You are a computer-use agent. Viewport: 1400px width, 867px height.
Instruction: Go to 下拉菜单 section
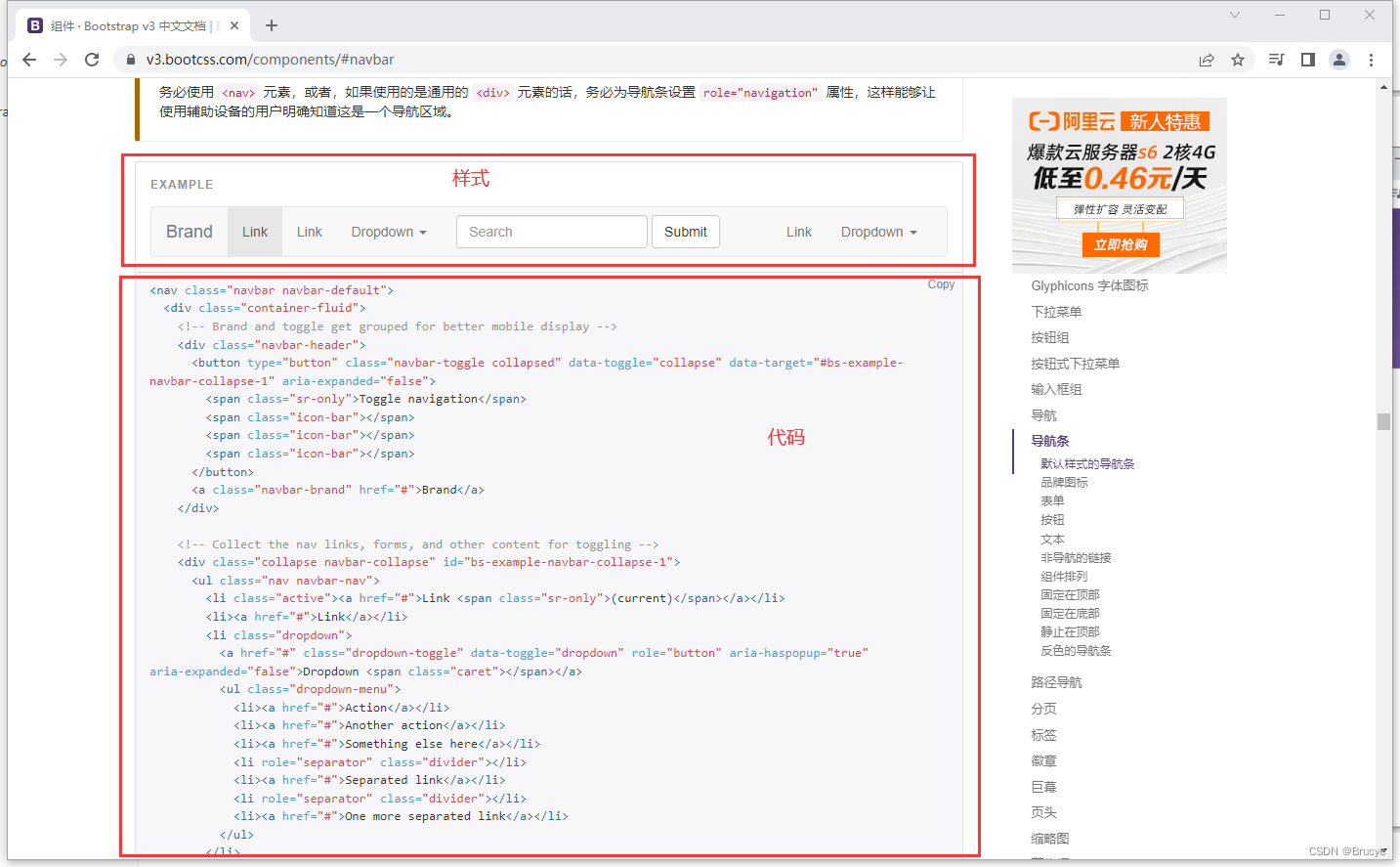point(1056,312)
